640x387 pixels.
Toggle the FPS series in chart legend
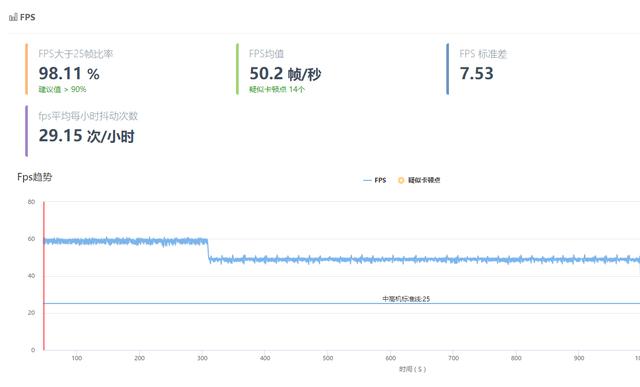pos(374,180)
